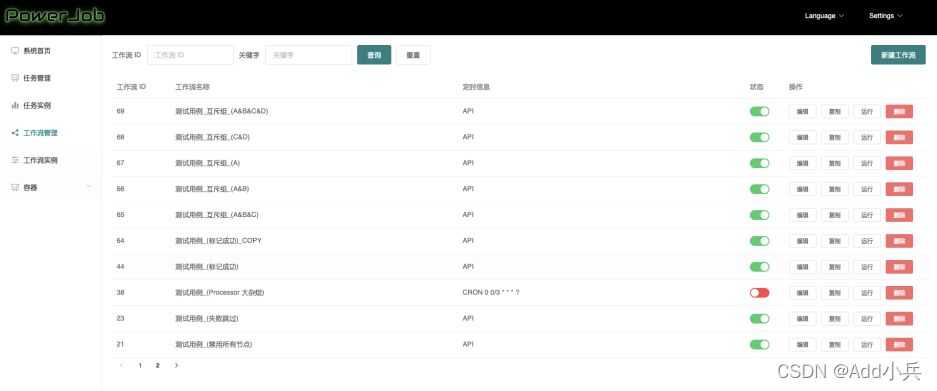Toggle status of (标记成功)_COPY workflow 64

point(760,241)
